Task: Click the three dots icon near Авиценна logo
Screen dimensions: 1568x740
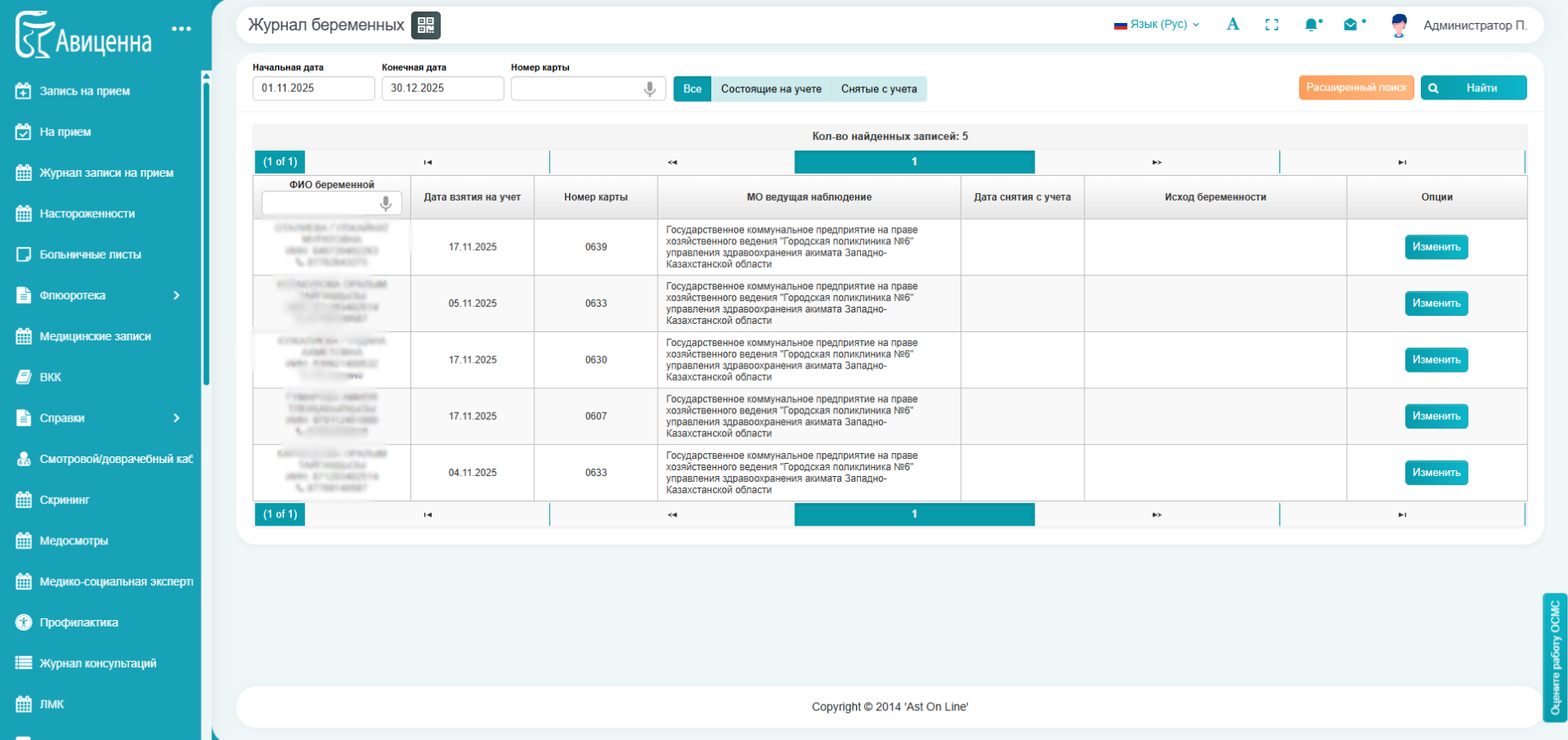Action: (182, 29)
